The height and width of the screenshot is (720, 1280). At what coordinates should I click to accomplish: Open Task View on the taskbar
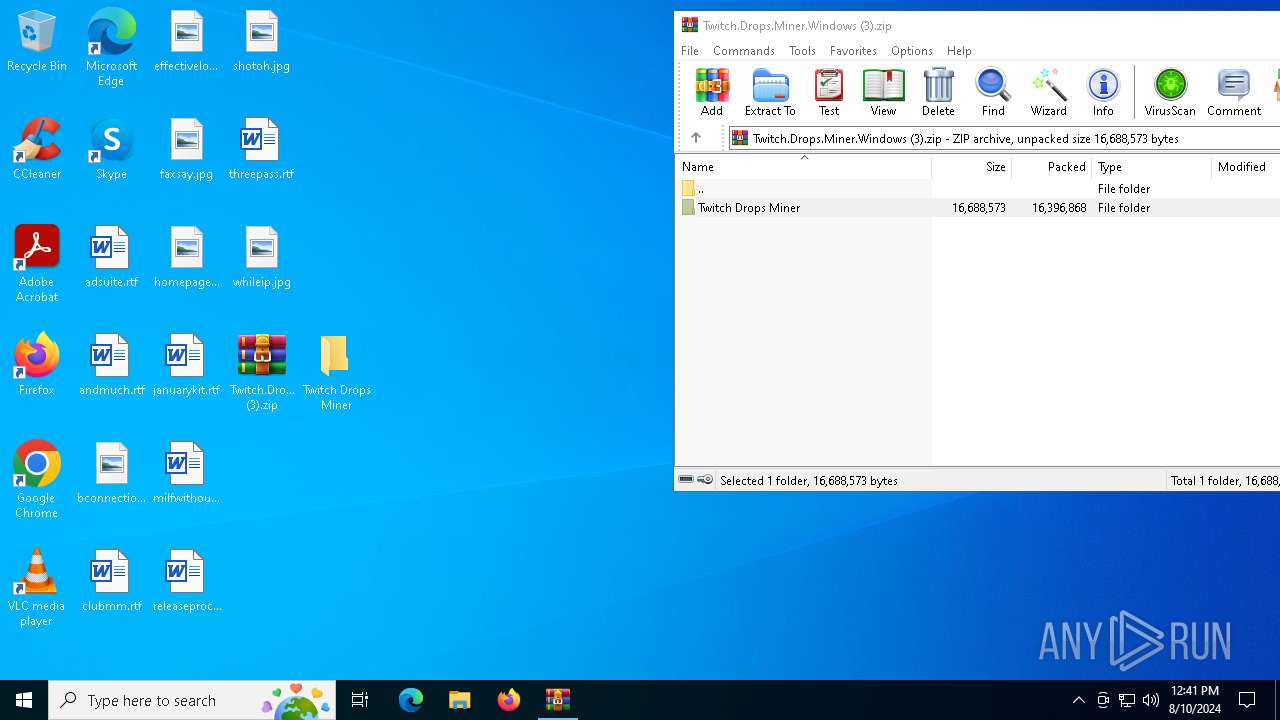360,700
